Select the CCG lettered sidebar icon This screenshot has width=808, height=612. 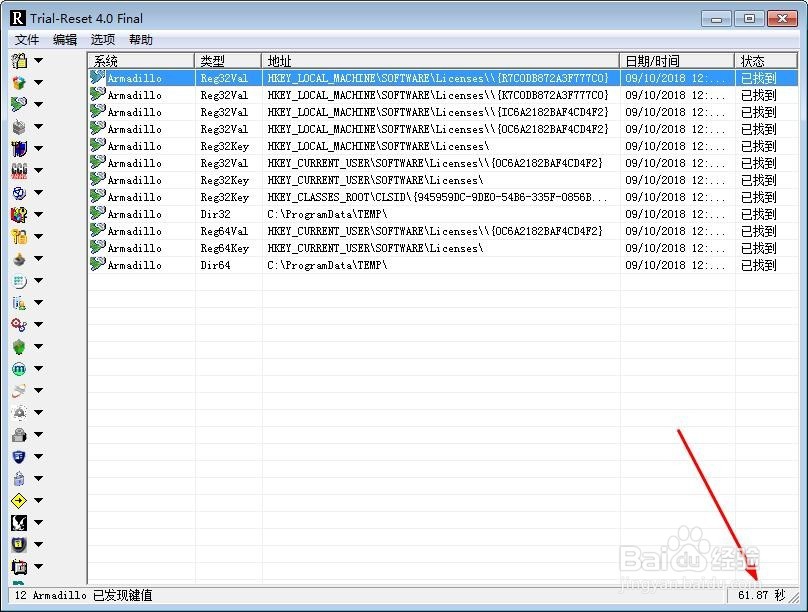19,171
